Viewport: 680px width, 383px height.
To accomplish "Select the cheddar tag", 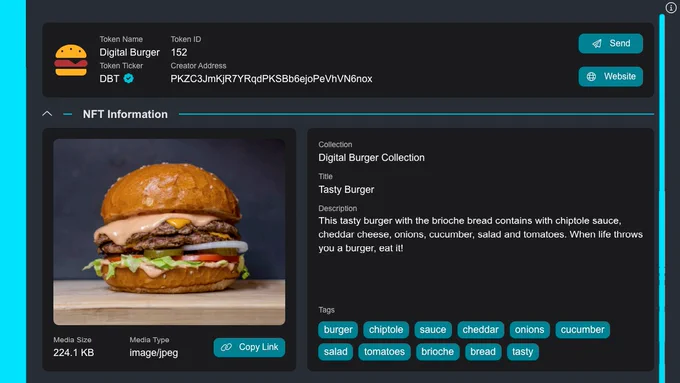I will (x=481, y=330).
